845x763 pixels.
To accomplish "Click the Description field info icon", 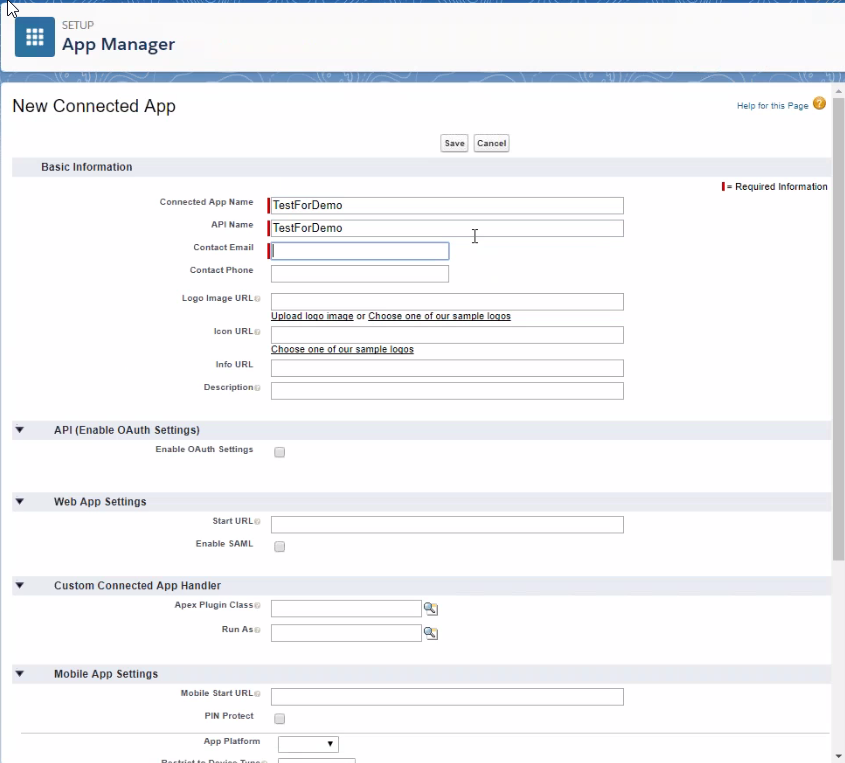I will click(258, 388).
